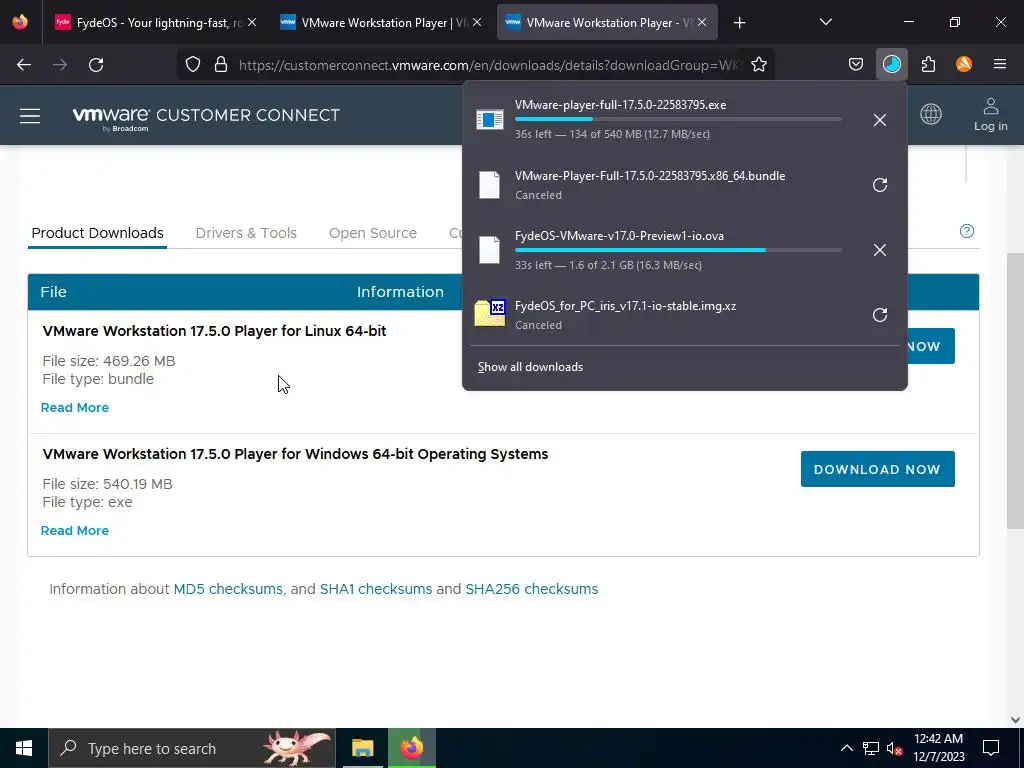Close the FydeOS tab

(252, 23)
